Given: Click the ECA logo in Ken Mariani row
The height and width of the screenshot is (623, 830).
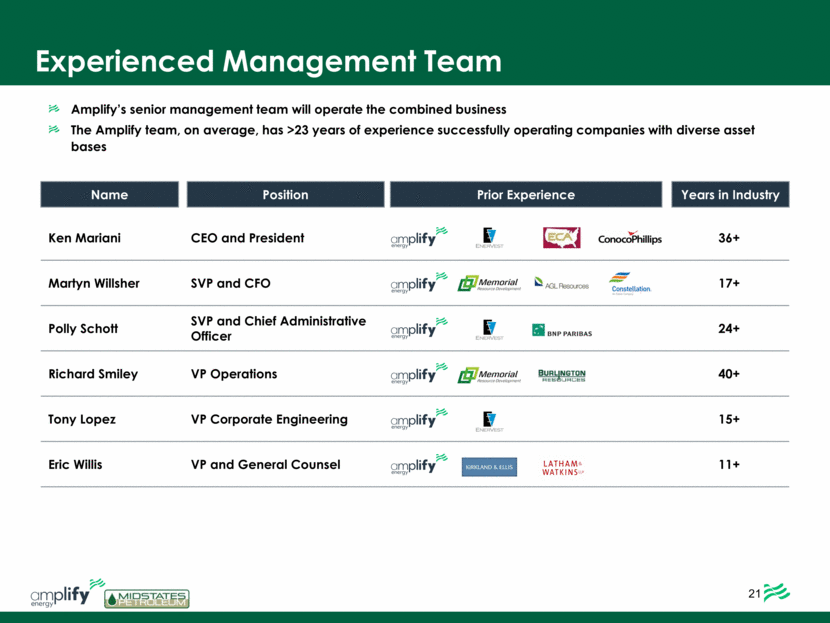Looking at the screenshot, I should [562, 238].
